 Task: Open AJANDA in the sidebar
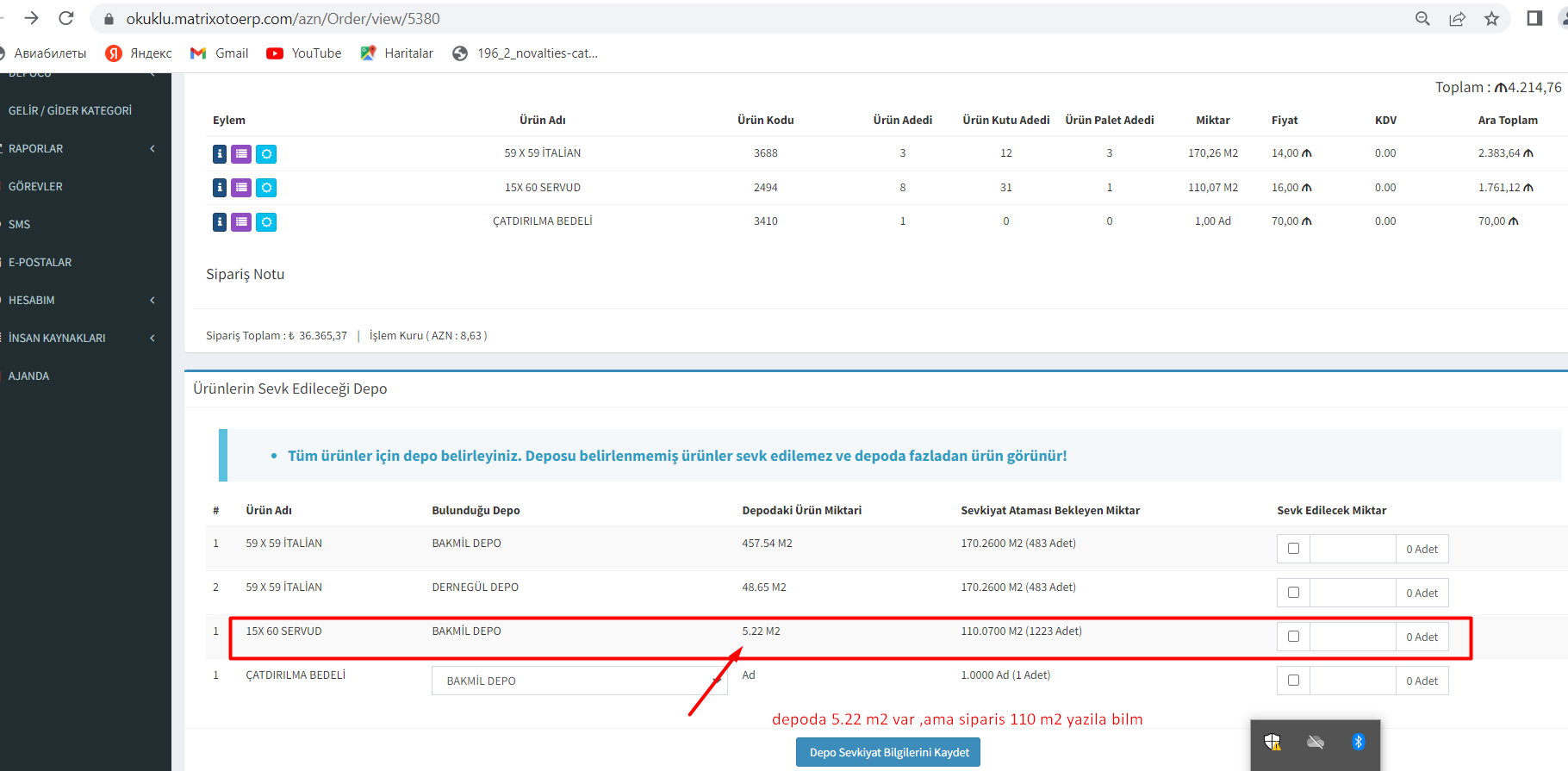coord(28,376)
